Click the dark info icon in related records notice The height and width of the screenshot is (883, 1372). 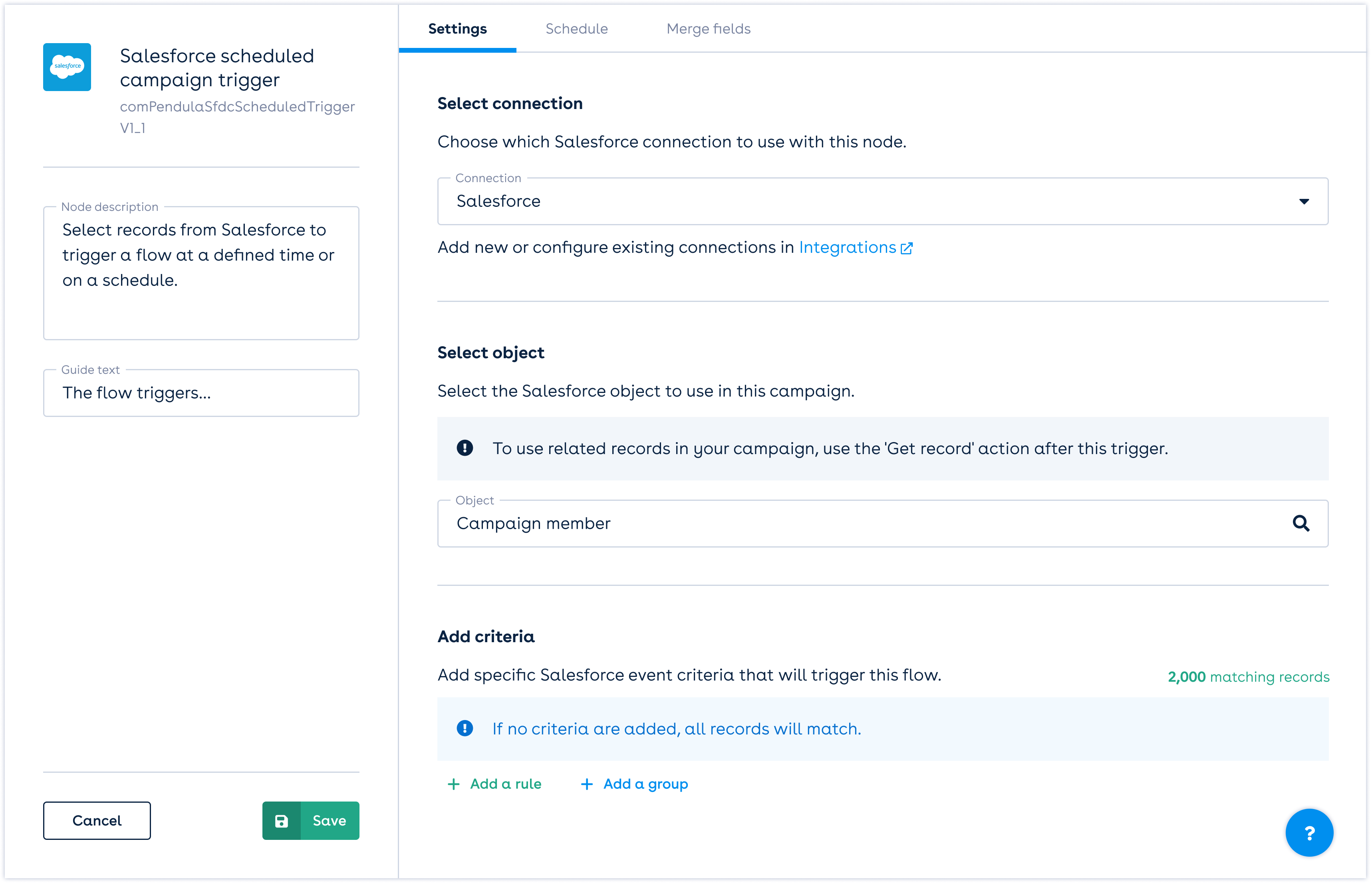click(465, 448)
